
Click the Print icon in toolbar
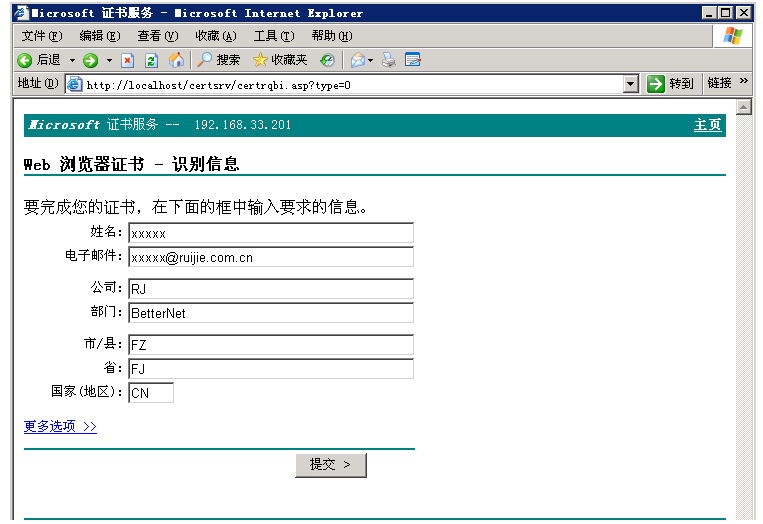coord(388,60)
